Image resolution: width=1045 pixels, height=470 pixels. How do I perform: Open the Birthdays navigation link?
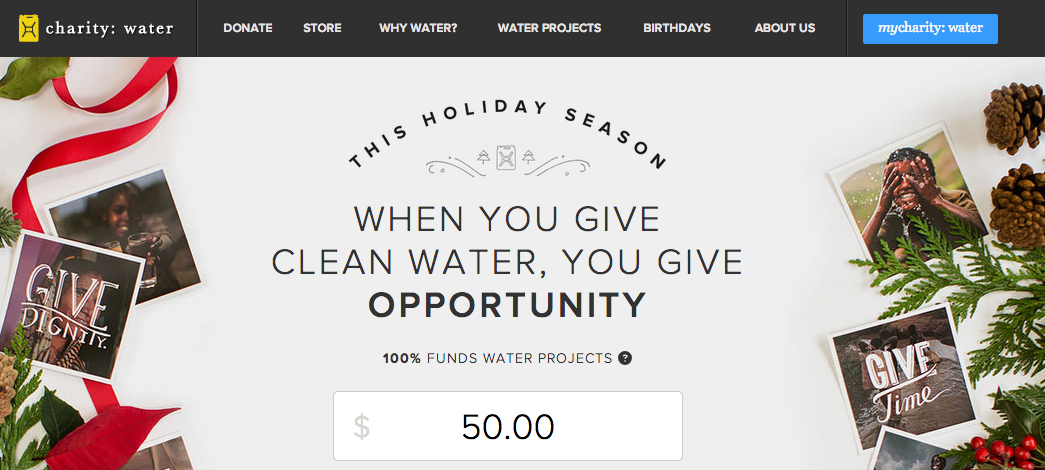point(676,28)
